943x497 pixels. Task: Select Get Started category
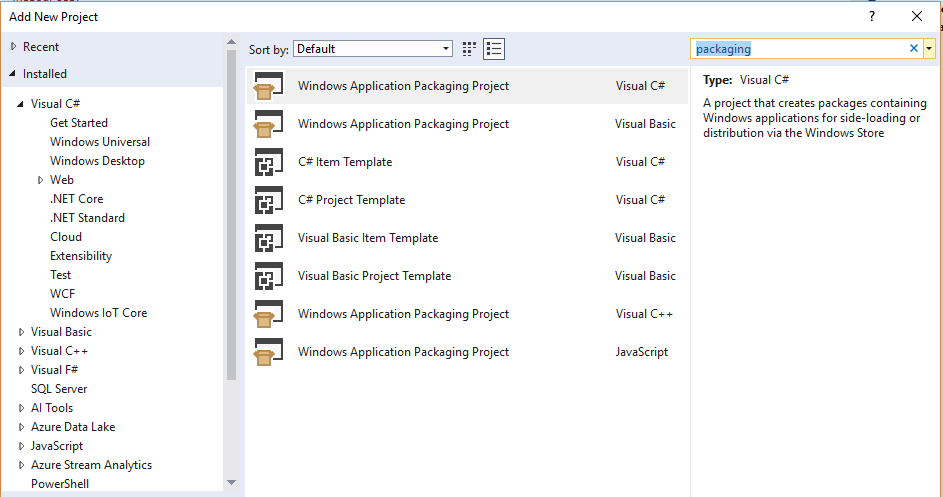point(79,123)
